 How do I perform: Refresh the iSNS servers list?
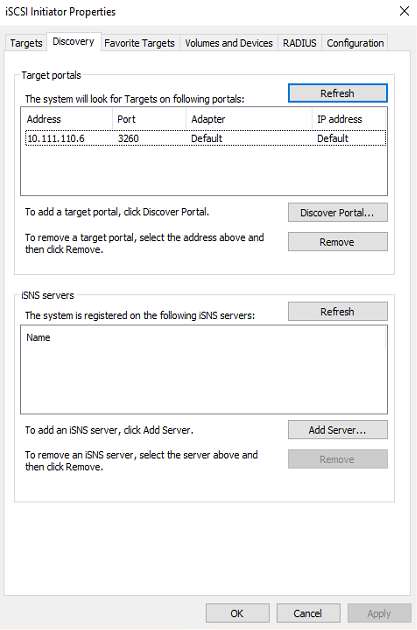pyautogui.click(x=337, y=311)
